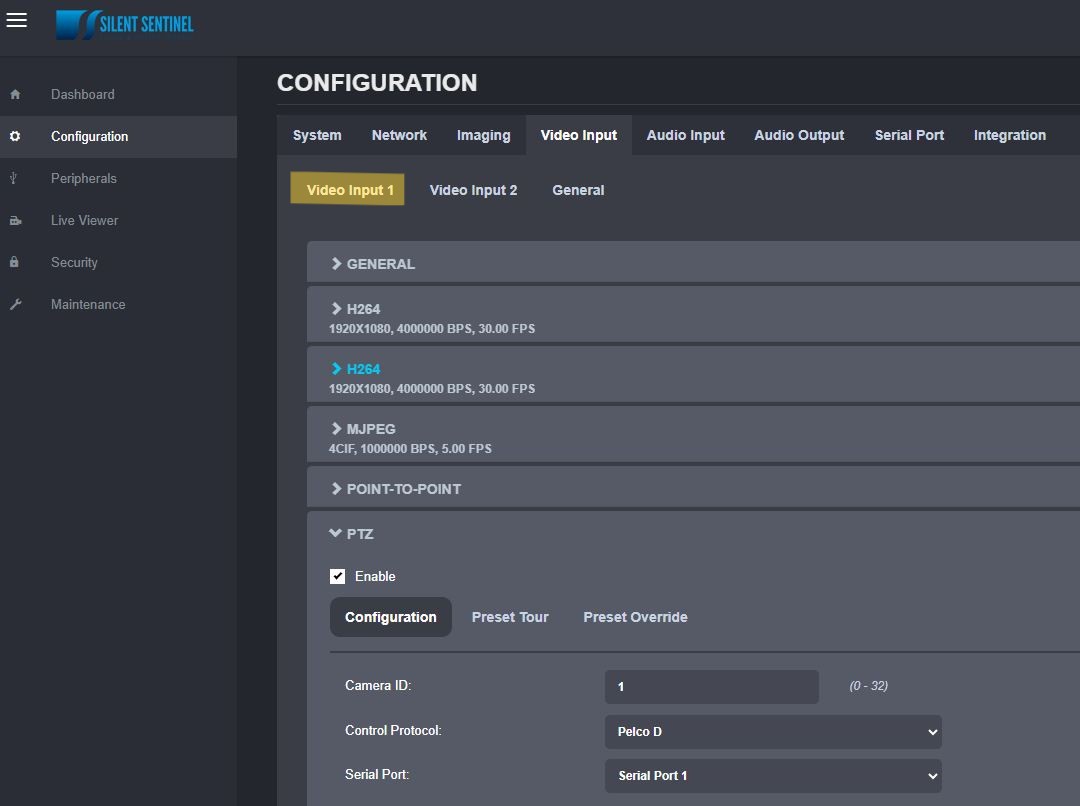Select the Video Input 1 sub-tab
The image size is (1080, 806).
point(347,189)
